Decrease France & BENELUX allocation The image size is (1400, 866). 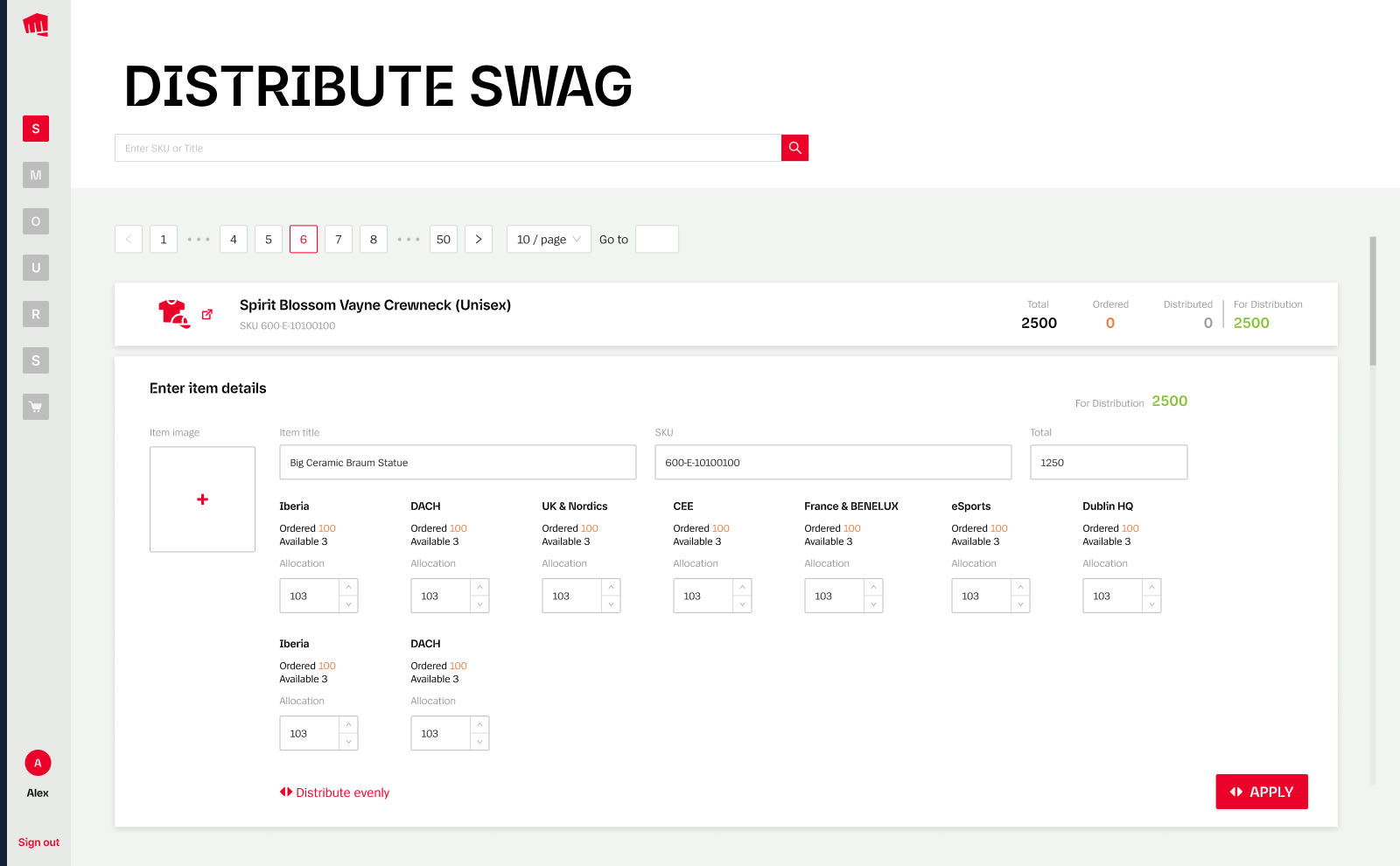873,604
